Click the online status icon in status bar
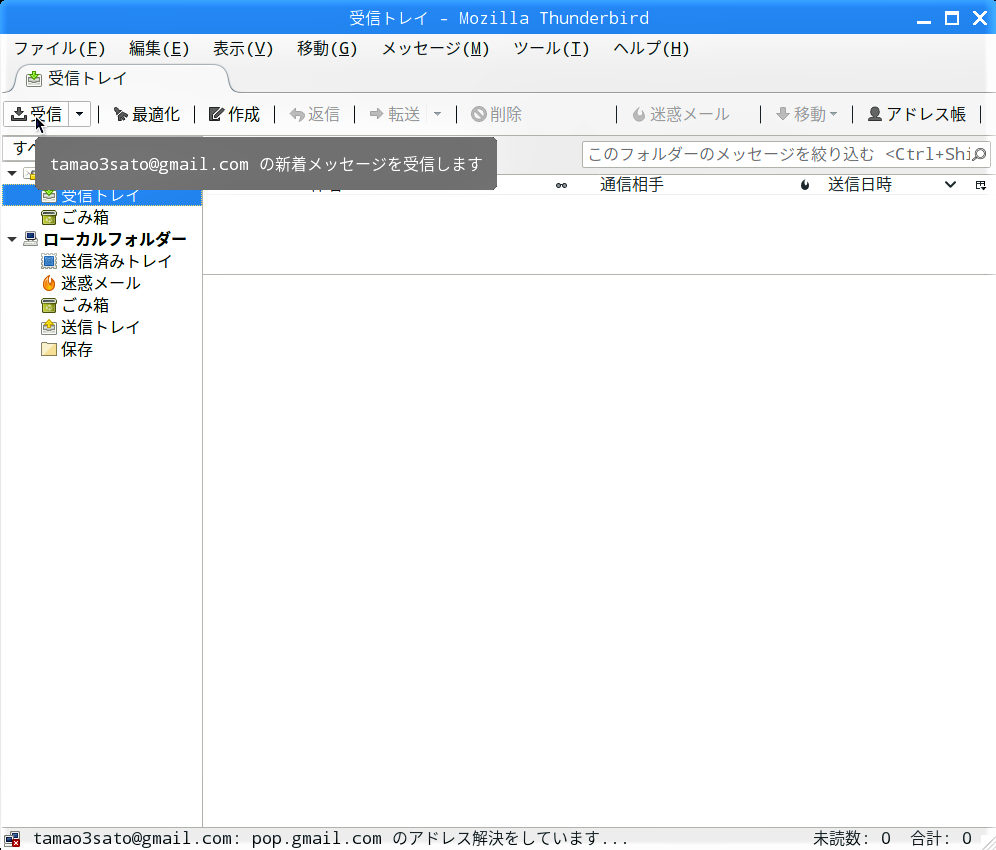This screenshot has height=850, width=996. (12, 839)
